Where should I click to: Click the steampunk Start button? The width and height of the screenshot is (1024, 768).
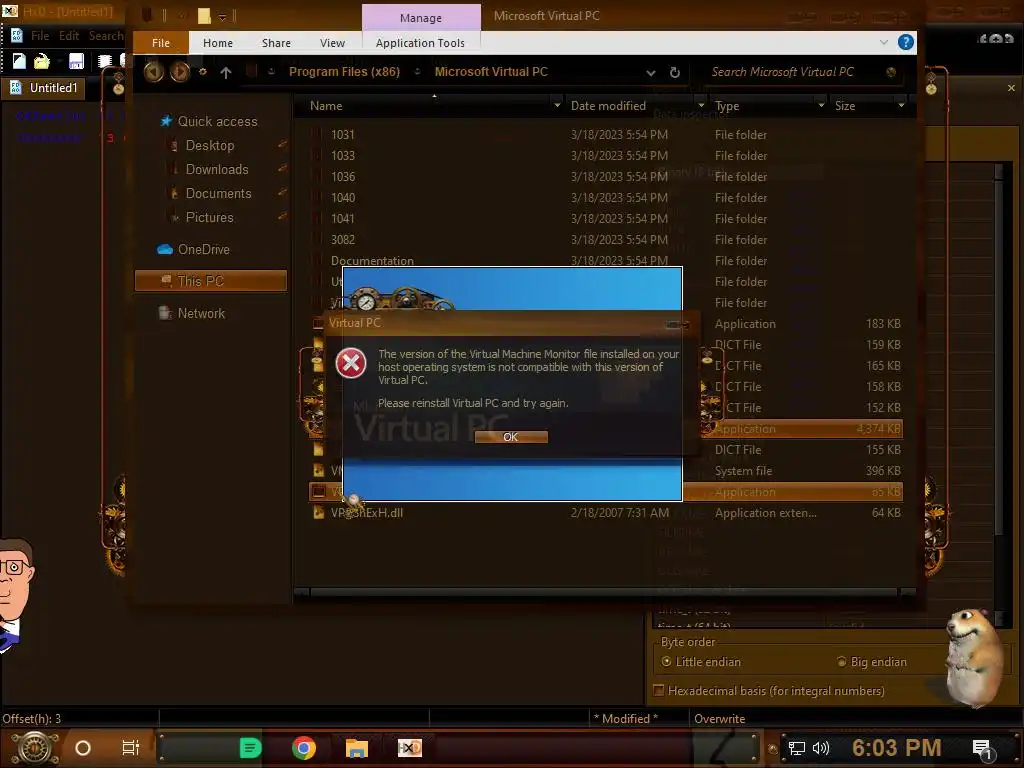click(35, 748)
